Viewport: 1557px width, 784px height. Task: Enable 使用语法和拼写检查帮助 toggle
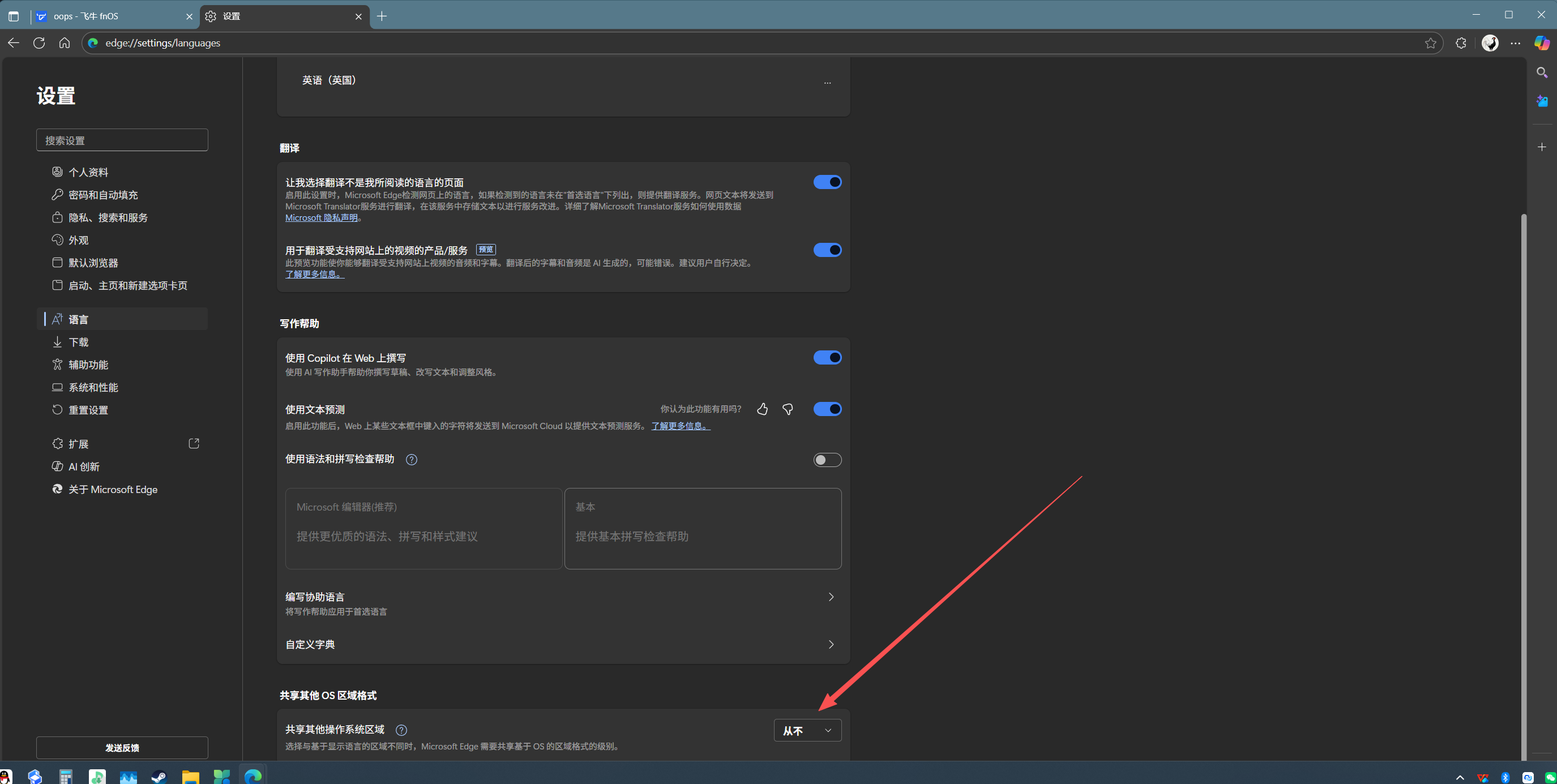(827, 460)
